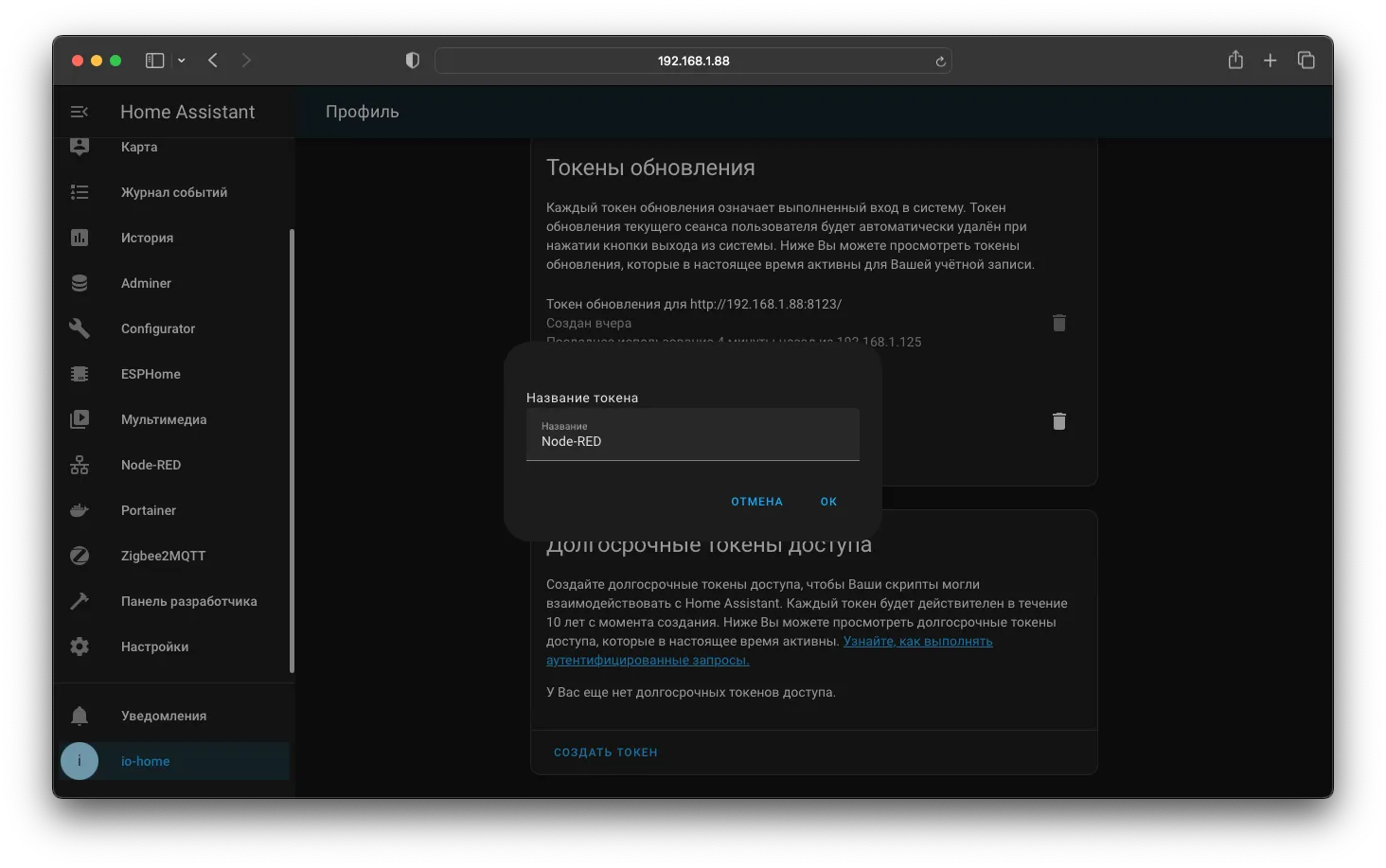Viewport: 1386px width, 868px height.
Task: Delete the refresh token for 192.168.1.88:8123
Action: coord(1059,323)
